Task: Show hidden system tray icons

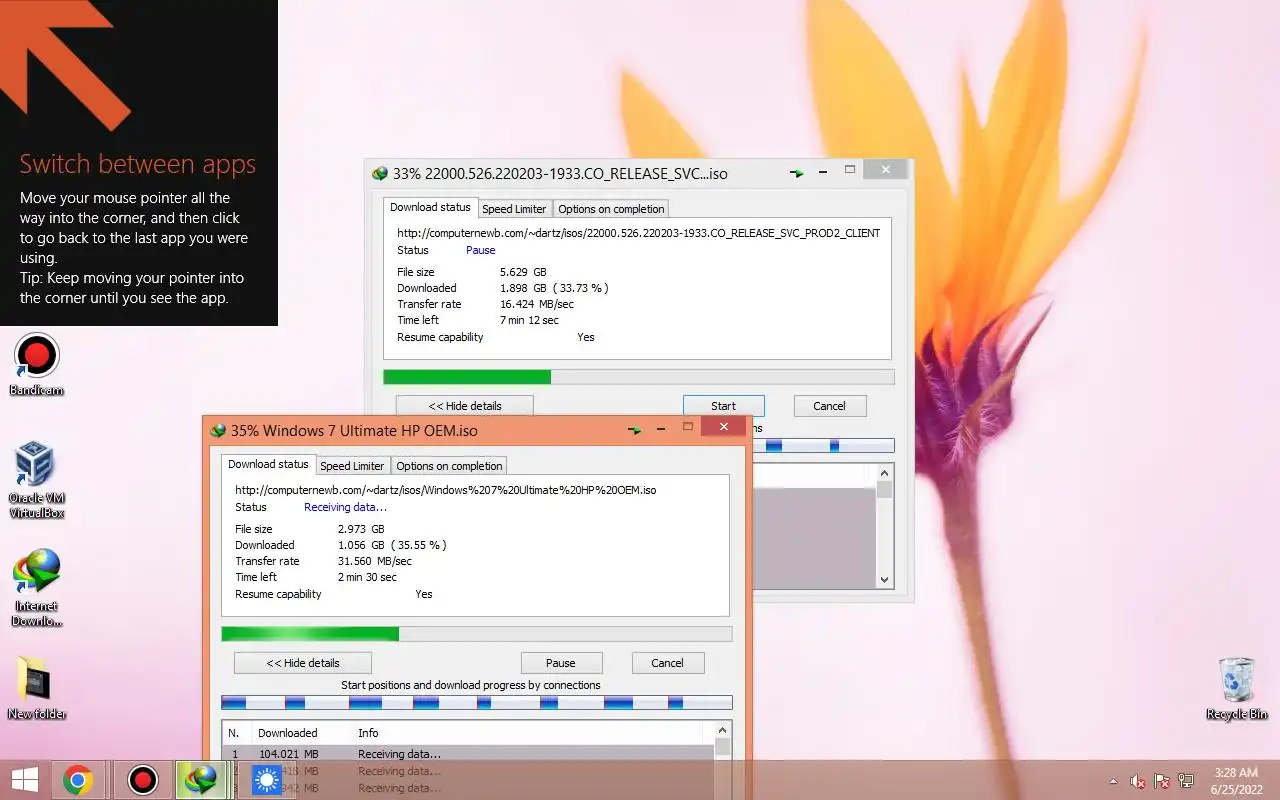Action: click(1113, 781)
